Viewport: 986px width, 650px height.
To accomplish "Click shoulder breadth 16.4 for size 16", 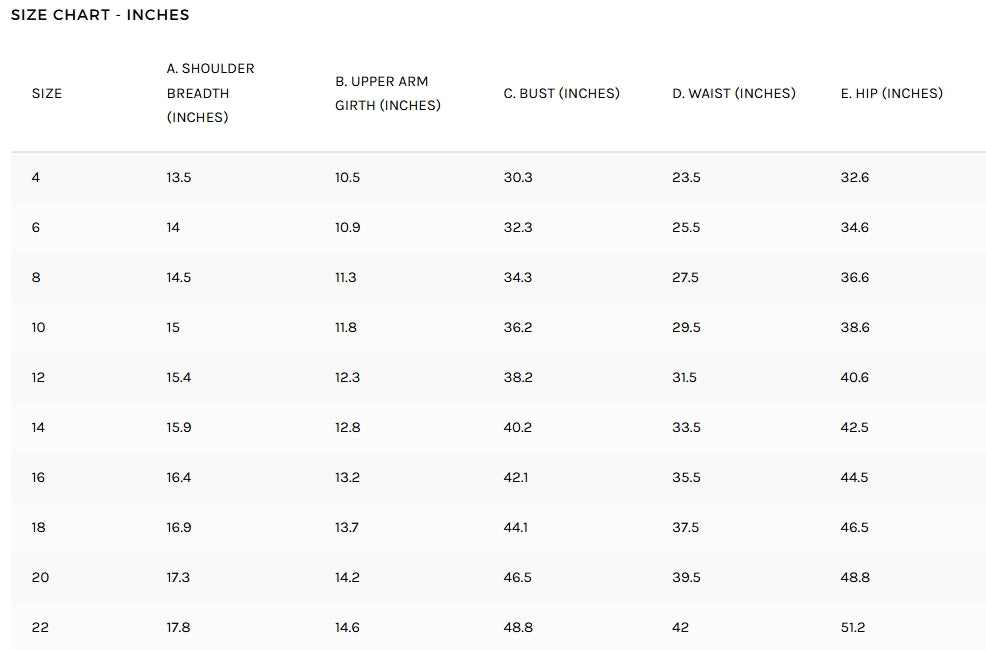I will click(179, 477).
